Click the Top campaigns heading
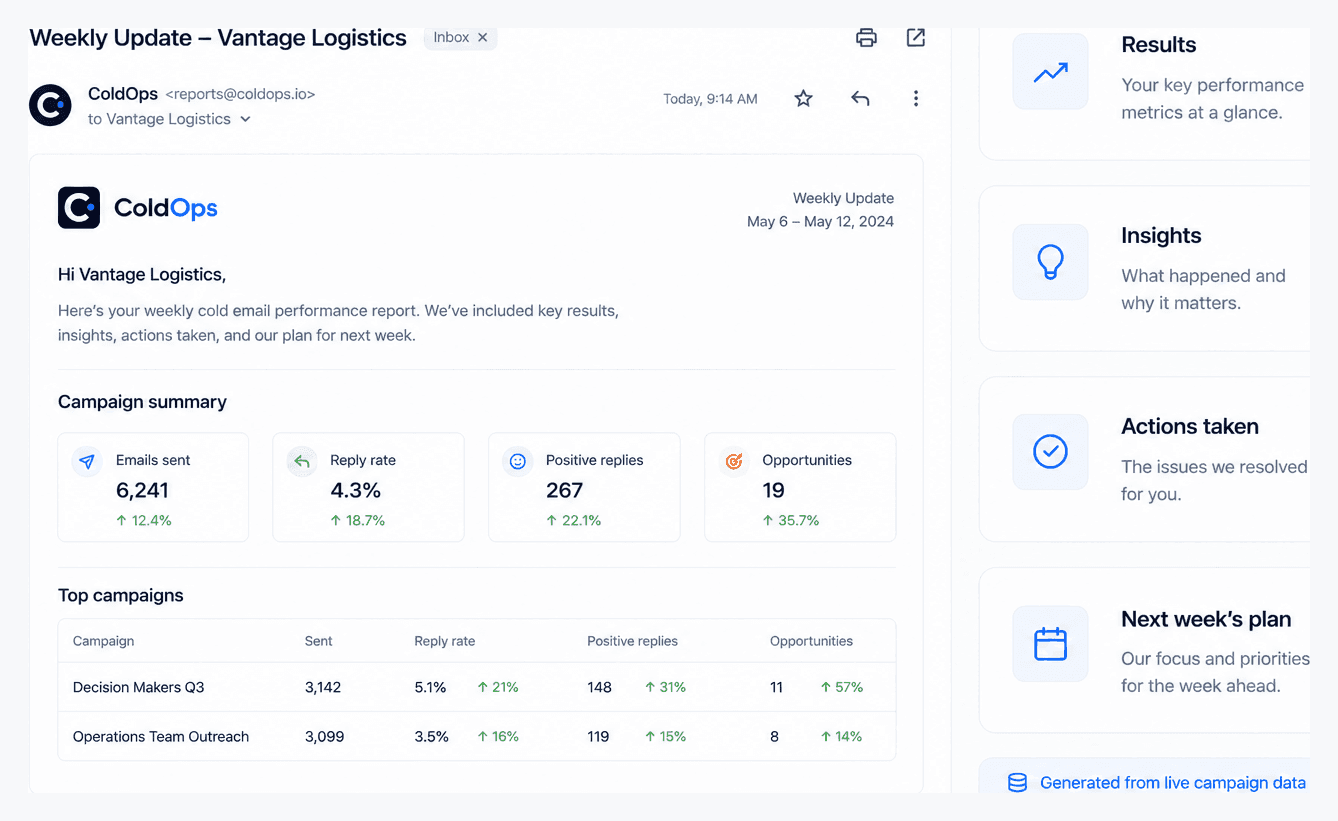This screenshot has height=821, width=1338. pyautogui.click(x=121, y=595)
